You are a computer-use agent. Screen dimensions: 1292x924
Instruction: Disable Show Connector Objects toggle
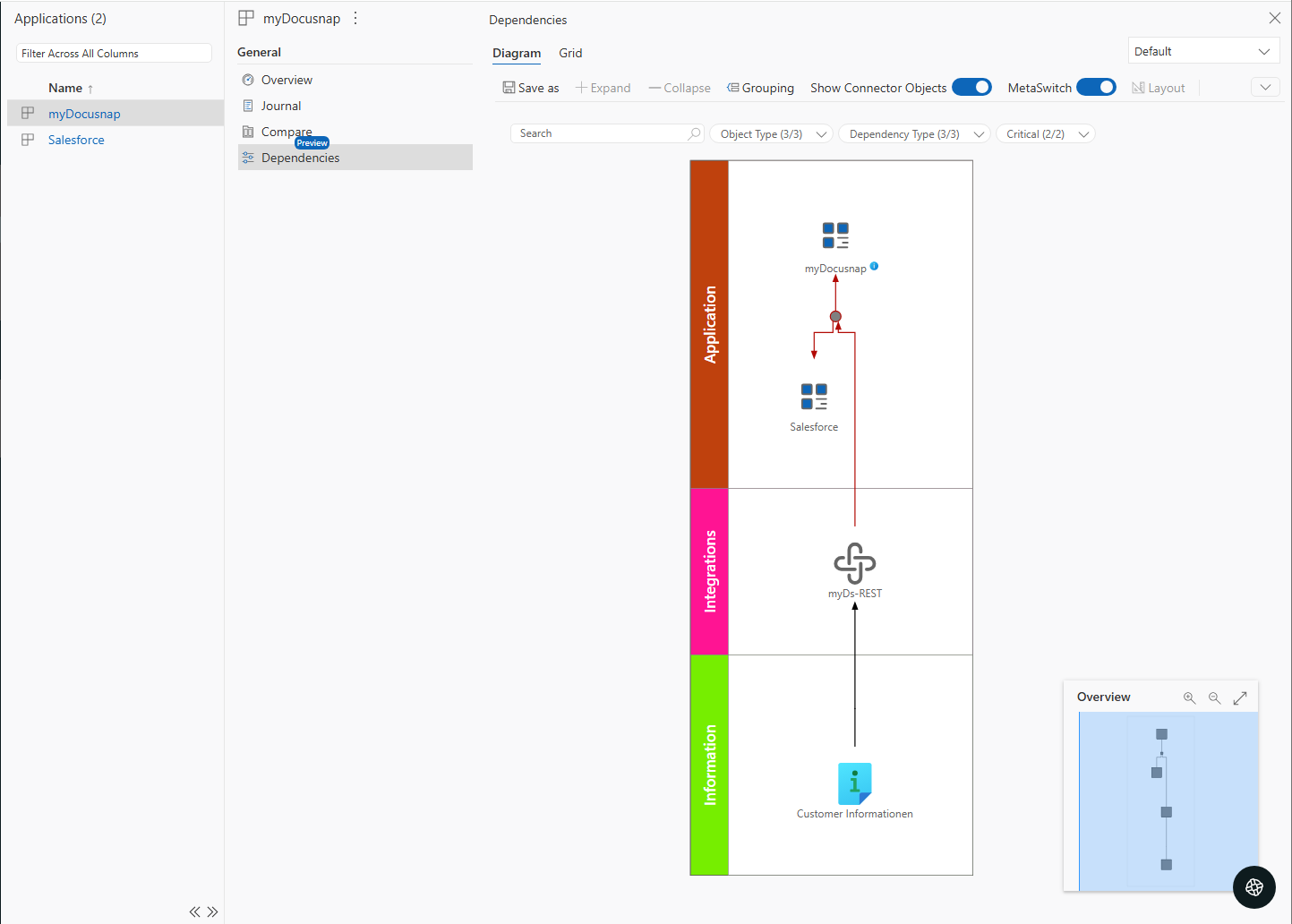(x=972, y=87)
